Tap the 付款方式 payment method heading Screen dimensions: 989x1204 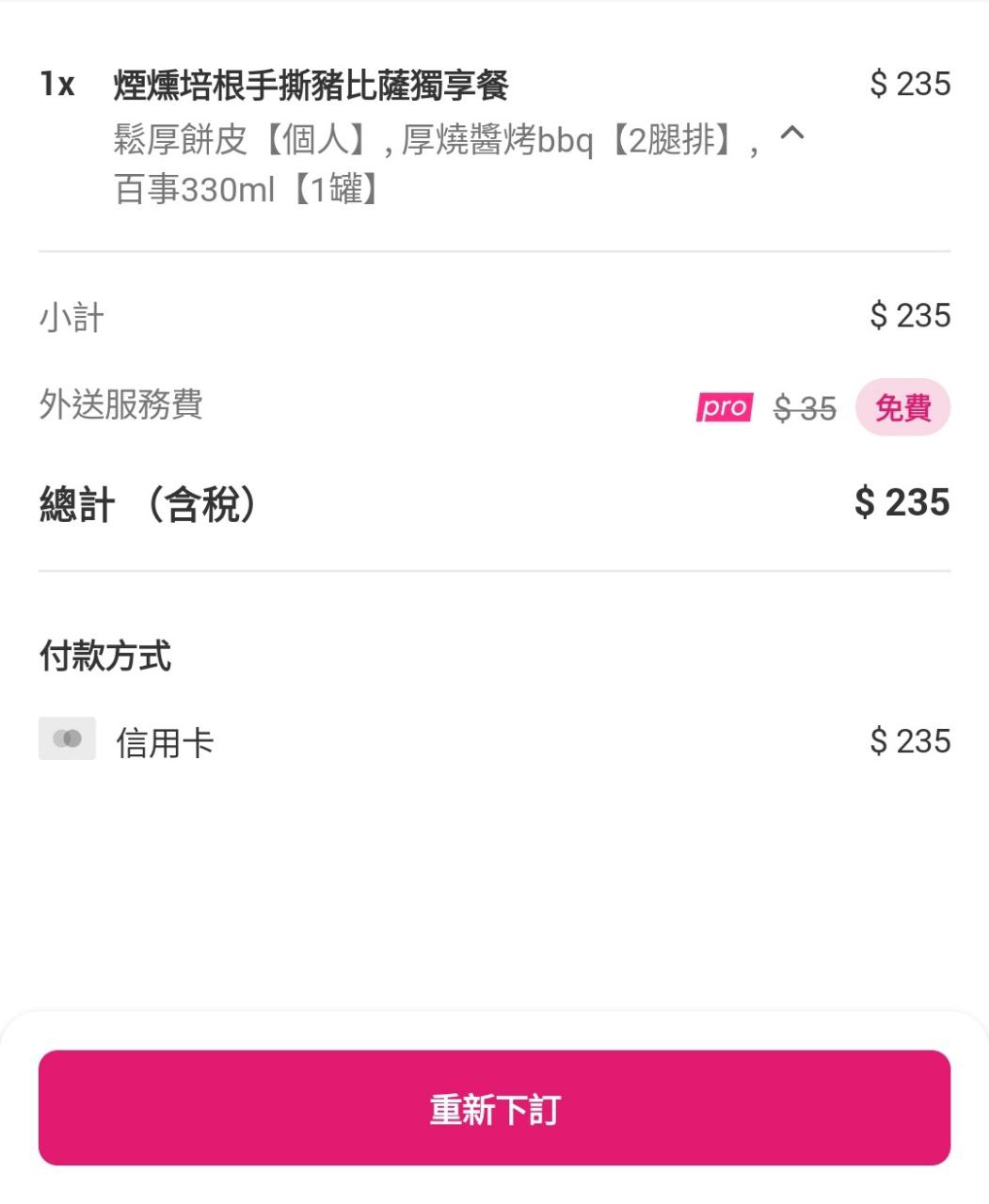(x=104, y=656)
